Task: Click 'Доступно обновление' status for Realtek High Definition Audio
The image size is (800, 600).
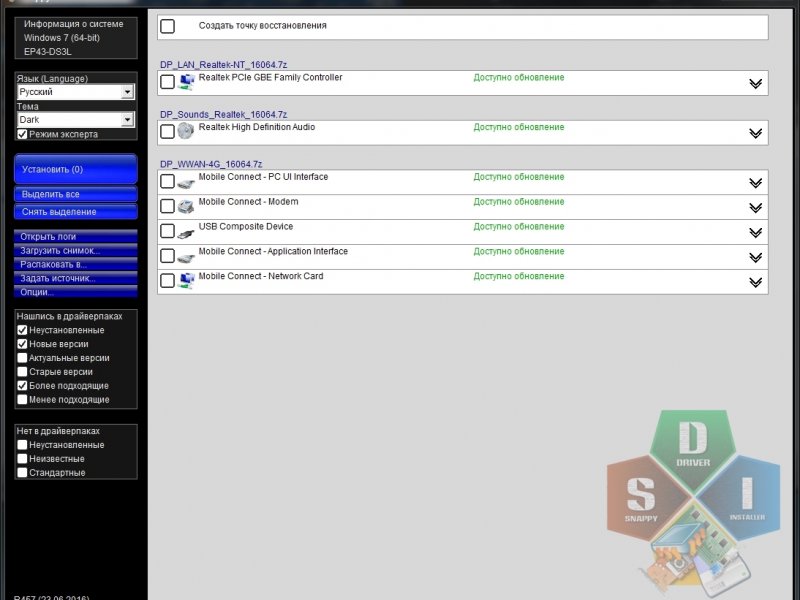Action: click(x=519, y=127)
